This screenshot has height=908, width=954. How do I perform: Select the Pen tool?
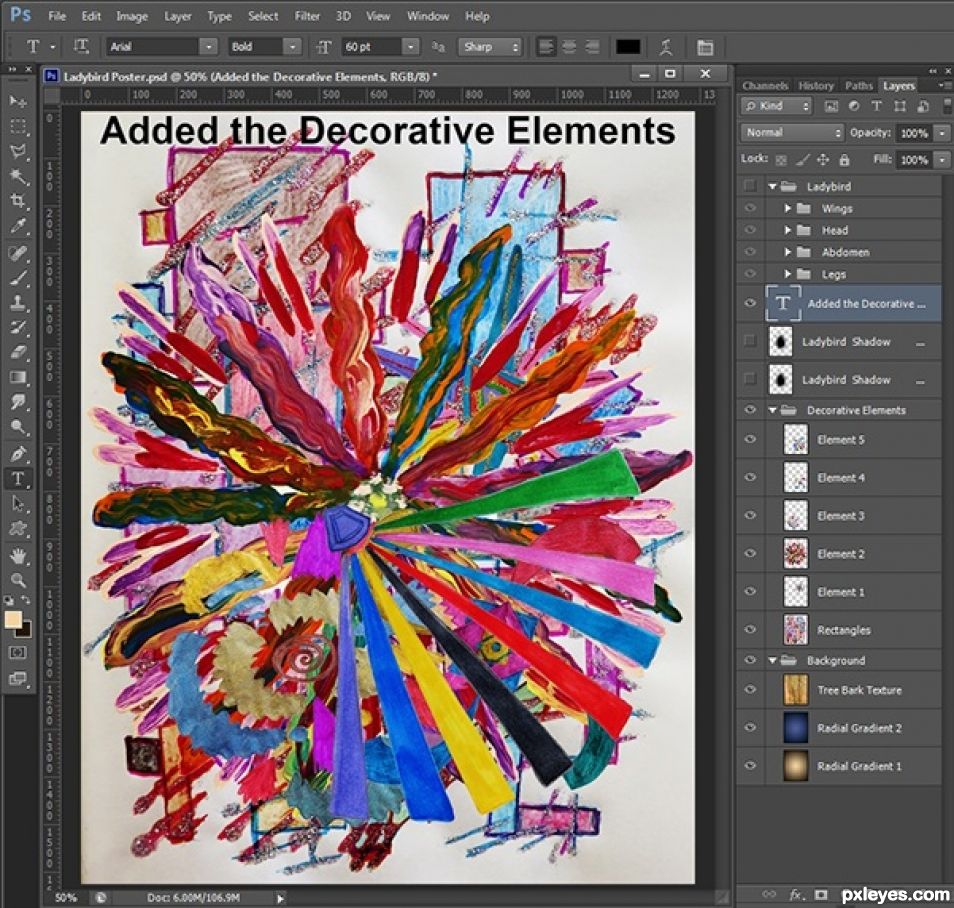(18, 455)
